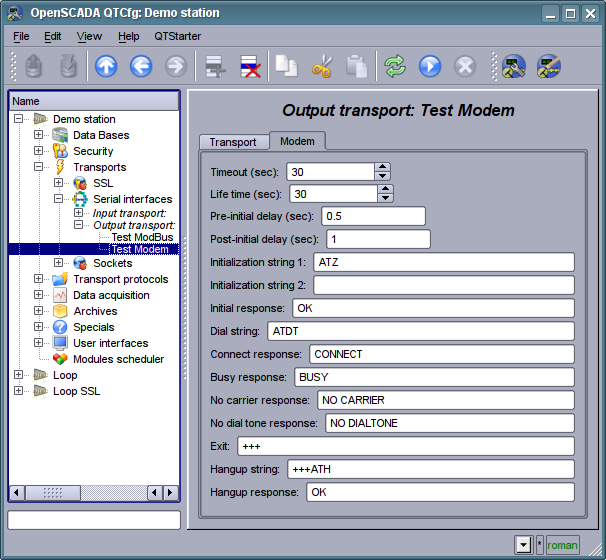Click the Load from database toolbar icon
Screen dimensions: 606x560
(x=34, y=66)
